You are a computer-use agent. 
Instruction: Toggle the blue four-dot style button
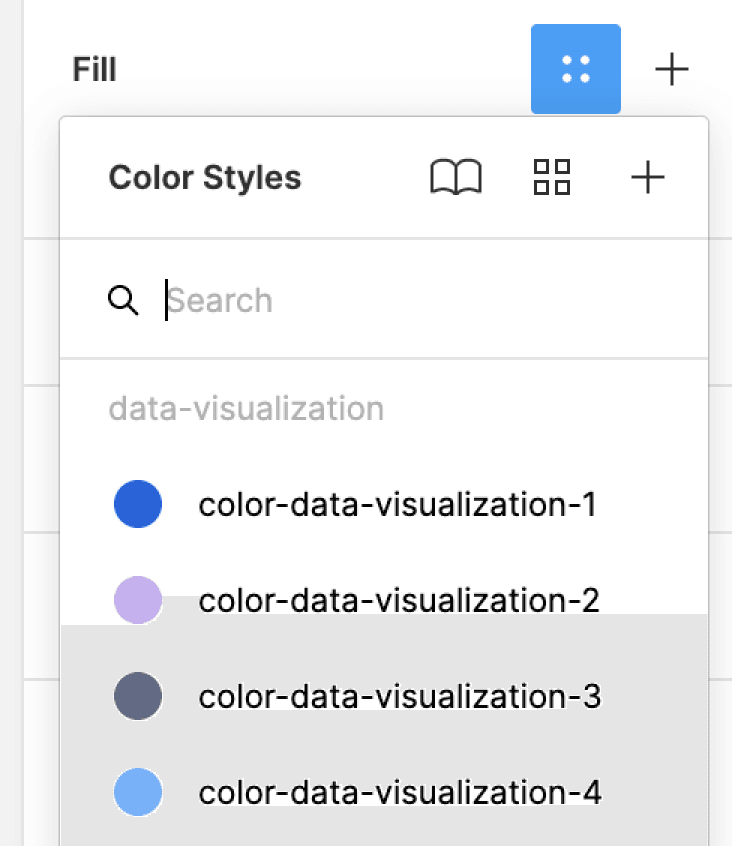tap(576, 69)
